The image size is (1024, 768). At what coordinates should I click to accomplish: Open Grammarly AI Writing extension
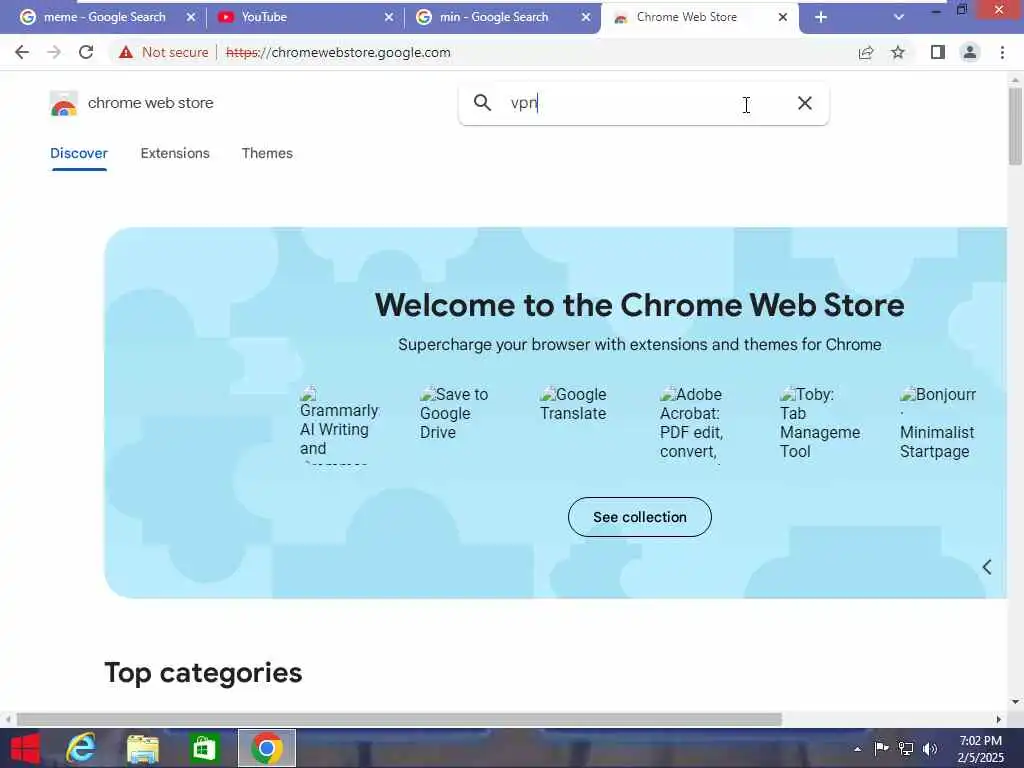point(339,424)
